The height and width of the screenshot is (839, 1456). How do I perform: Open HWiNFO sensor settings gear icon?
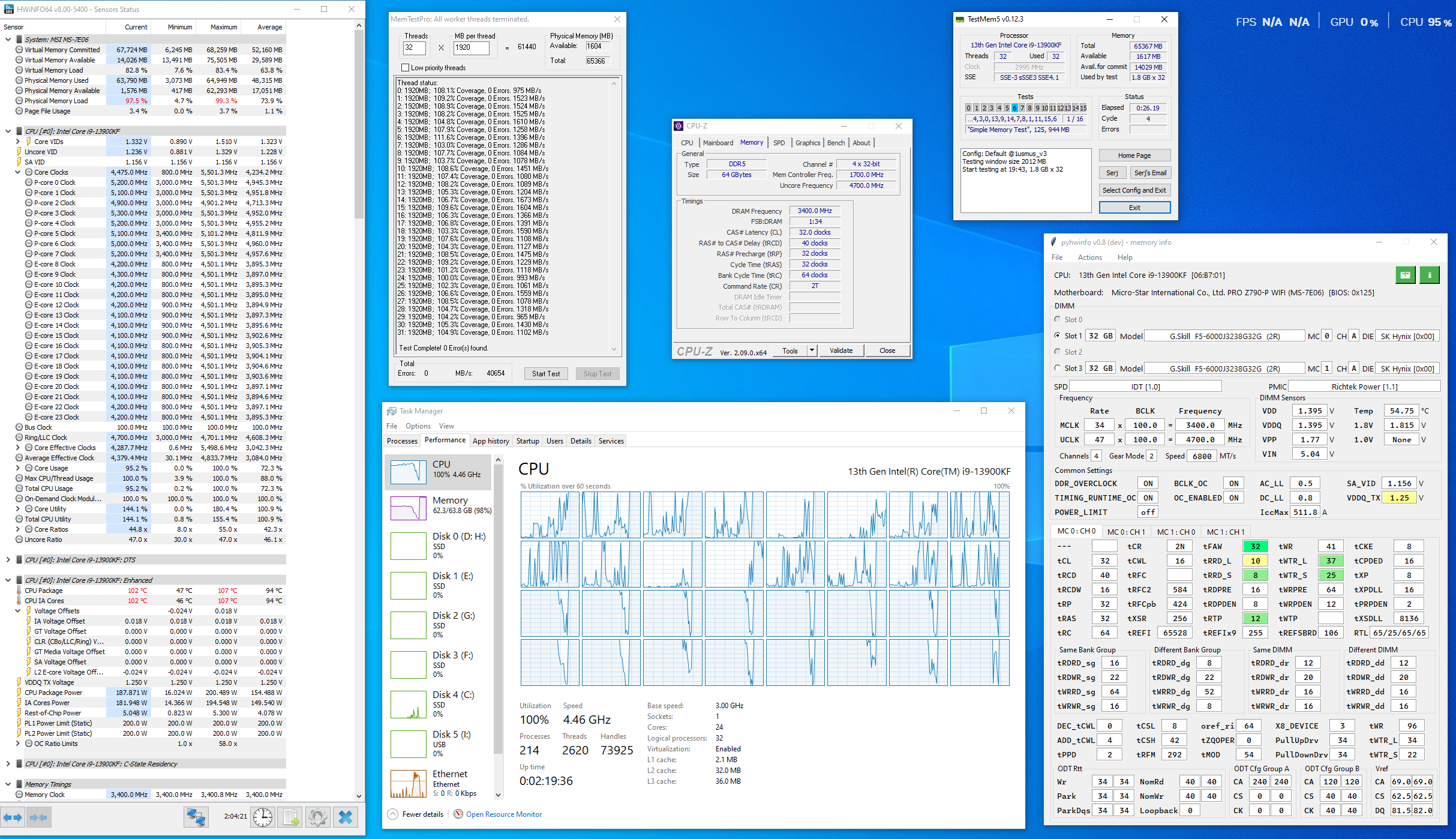pyautogui.click(x=318, y=817)
